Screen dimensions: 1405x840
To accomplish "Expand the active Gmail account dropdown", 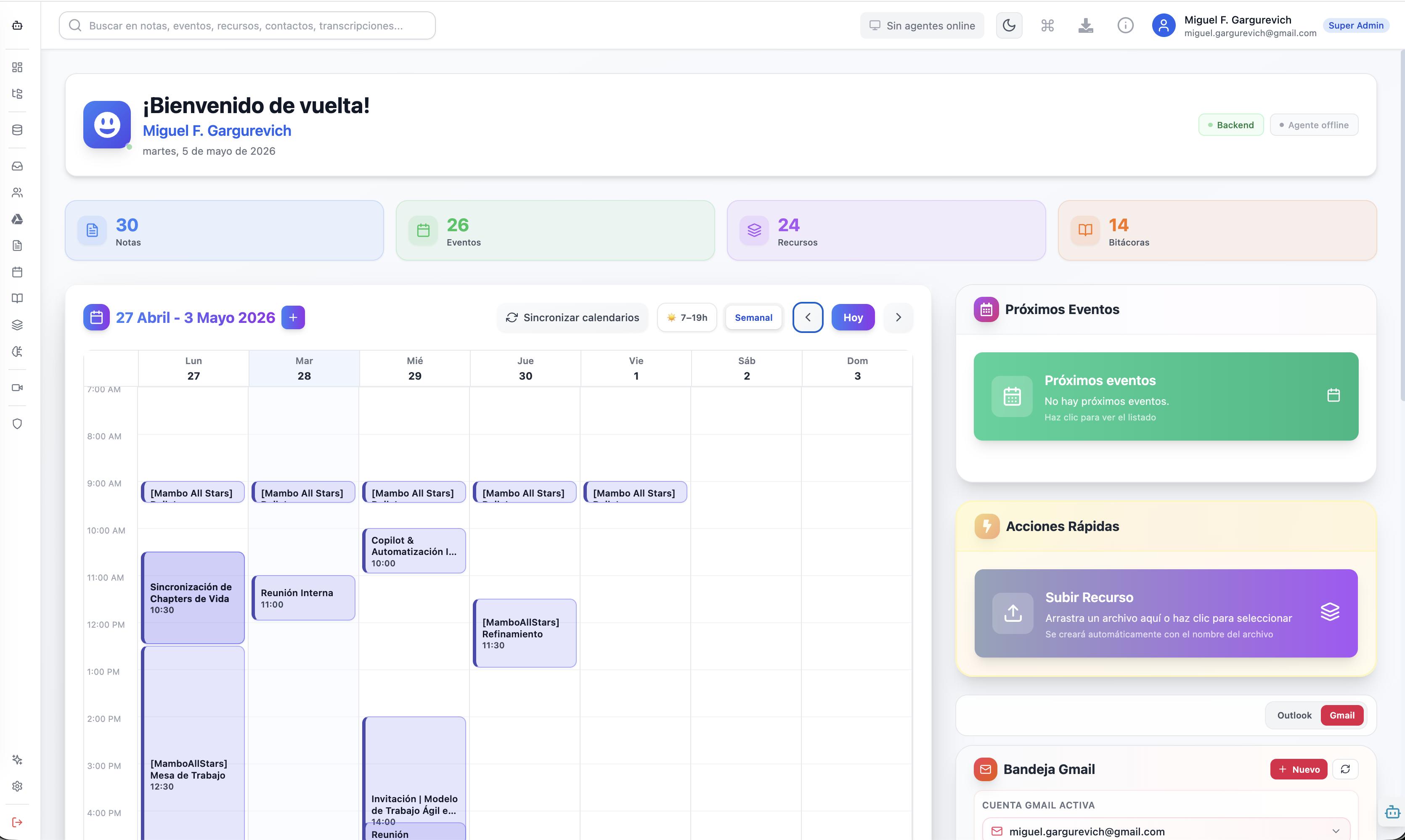I will click(x=1166, y=831).
